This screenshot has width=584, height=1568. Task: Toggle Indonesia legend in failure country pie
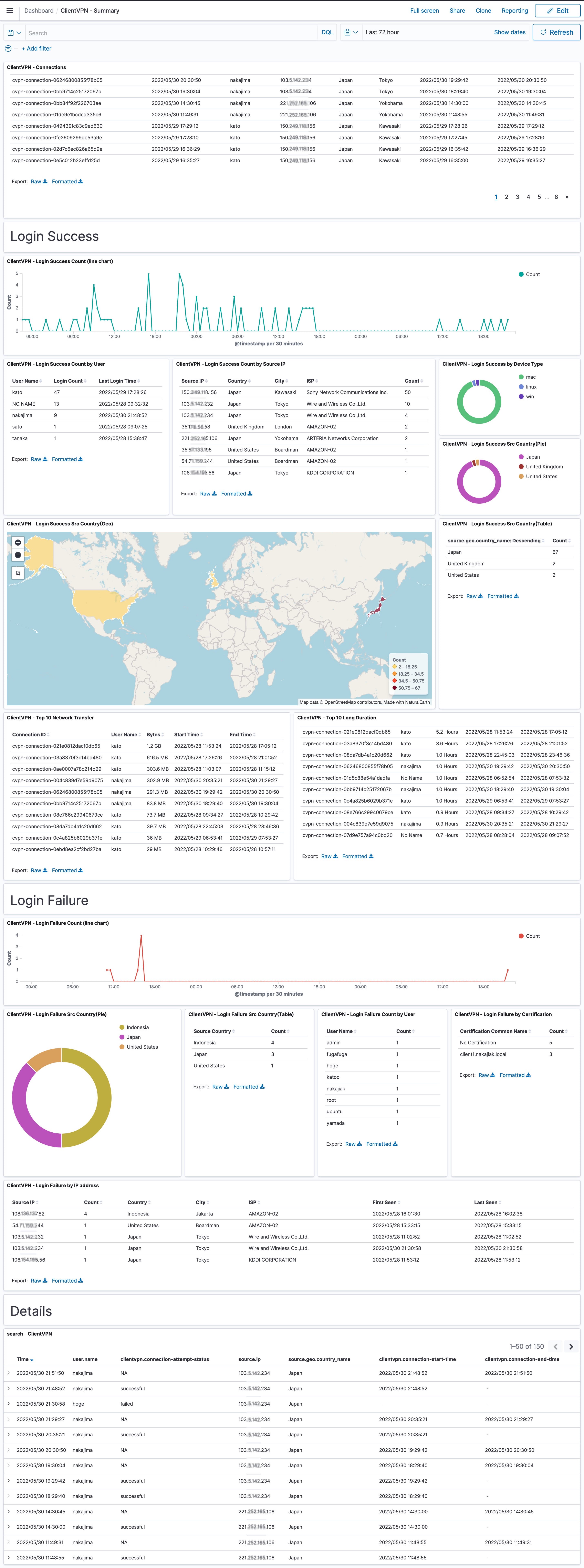(134, 1027)
